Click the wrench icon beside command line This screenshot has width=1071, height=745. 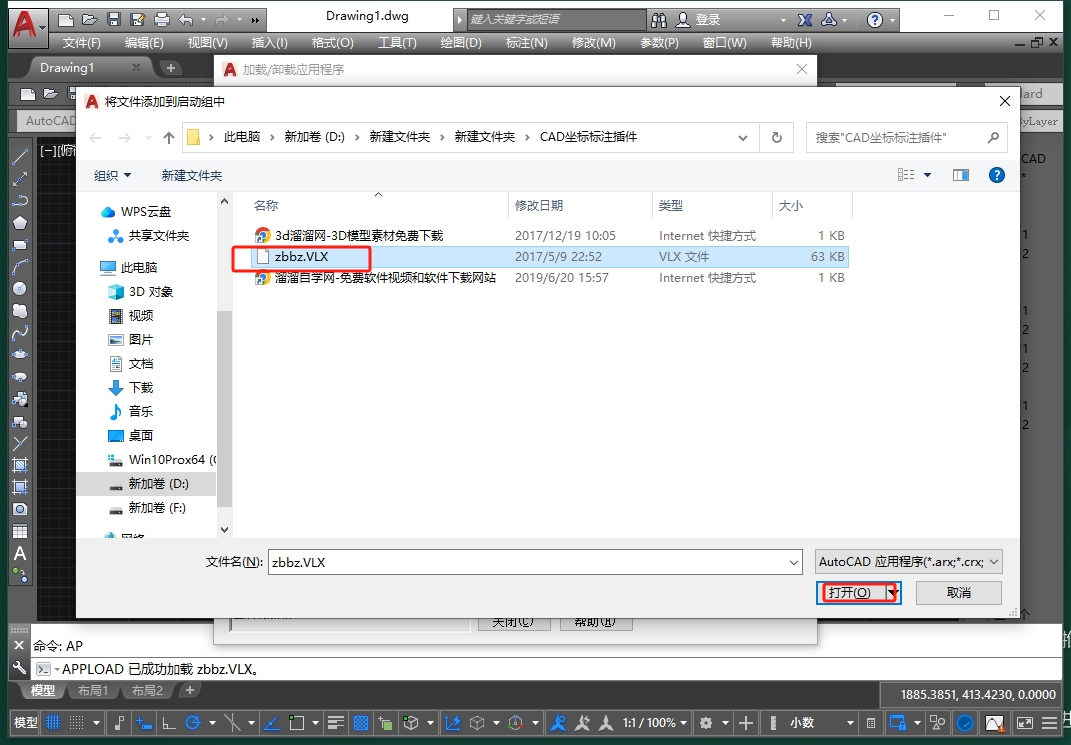pyautogui.click(x=19, y=668)
